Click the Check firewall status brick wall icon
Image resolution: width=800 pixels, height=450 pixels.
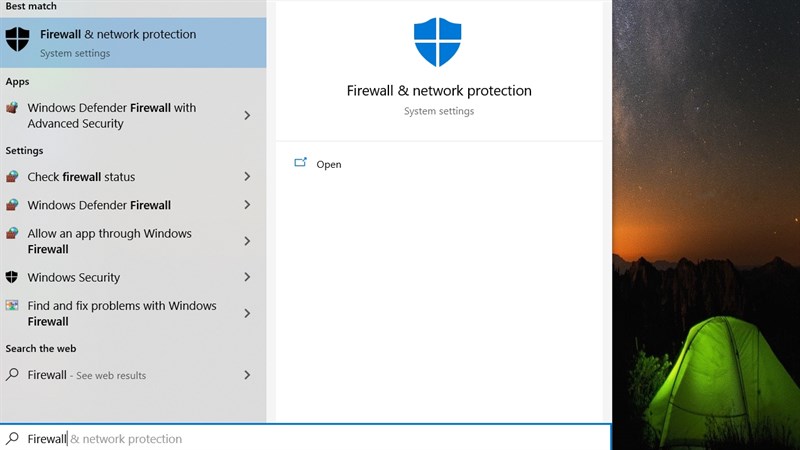point(12,177)
